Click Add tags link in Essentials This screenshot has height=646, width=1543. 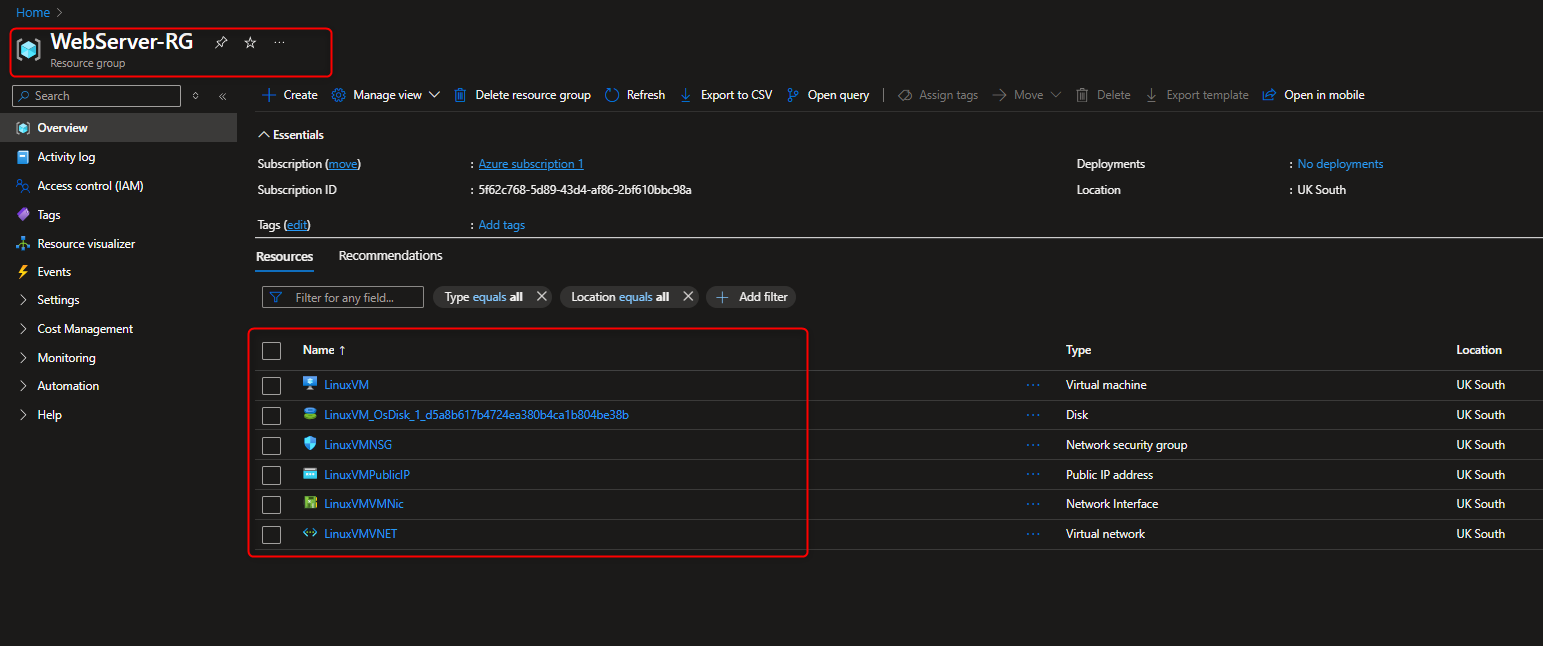501,224
